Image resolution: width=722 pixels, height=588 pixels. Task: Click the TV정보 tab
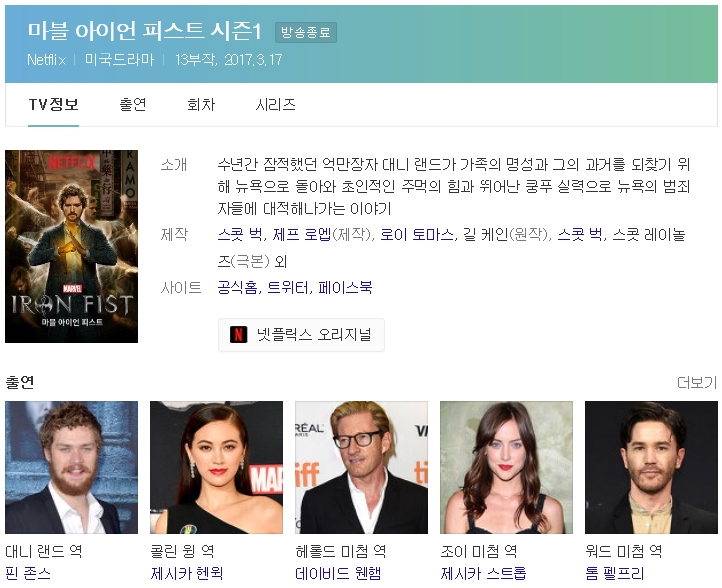tap(54, 105)
